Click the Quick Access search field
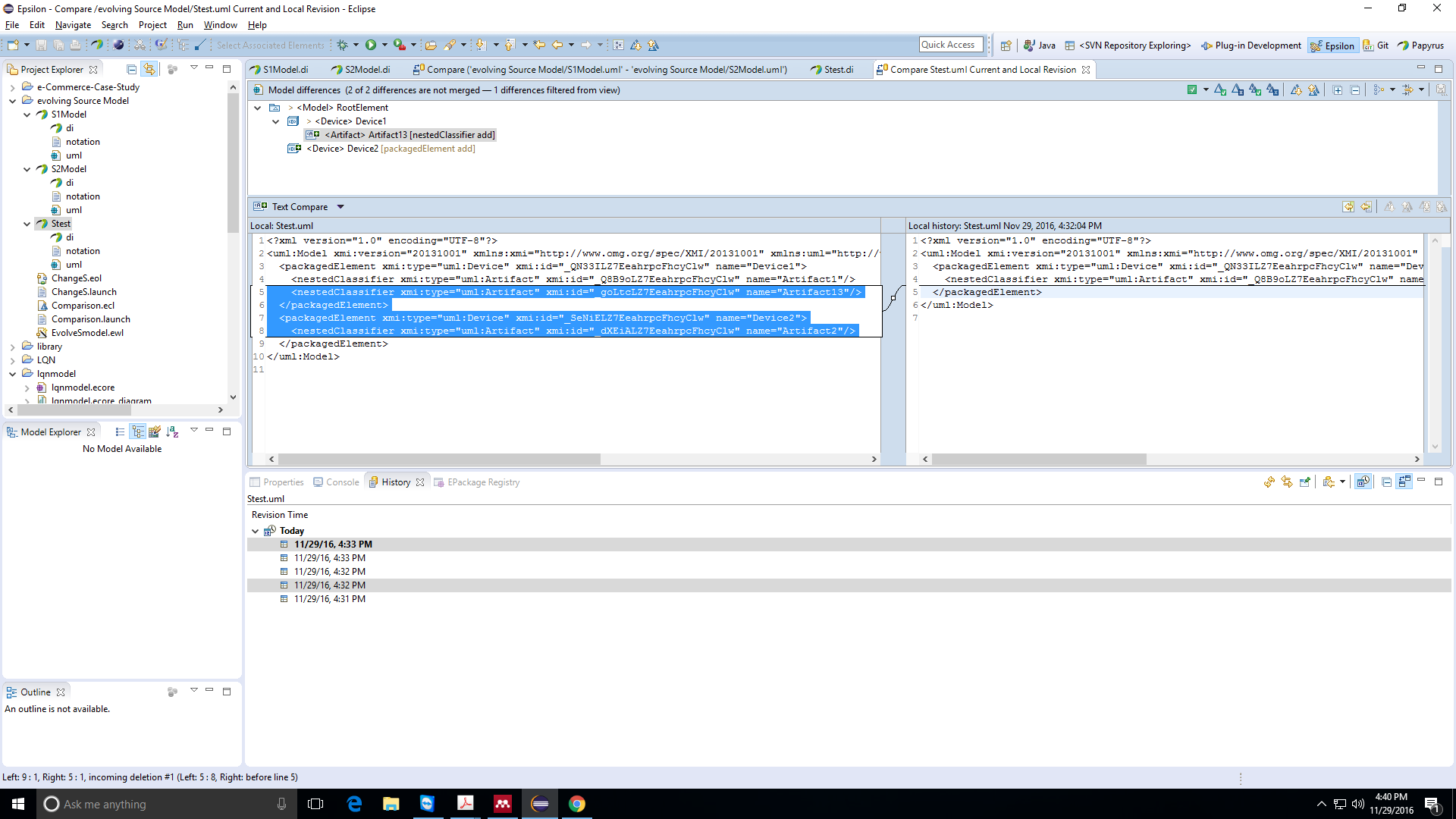 point(950,45)
